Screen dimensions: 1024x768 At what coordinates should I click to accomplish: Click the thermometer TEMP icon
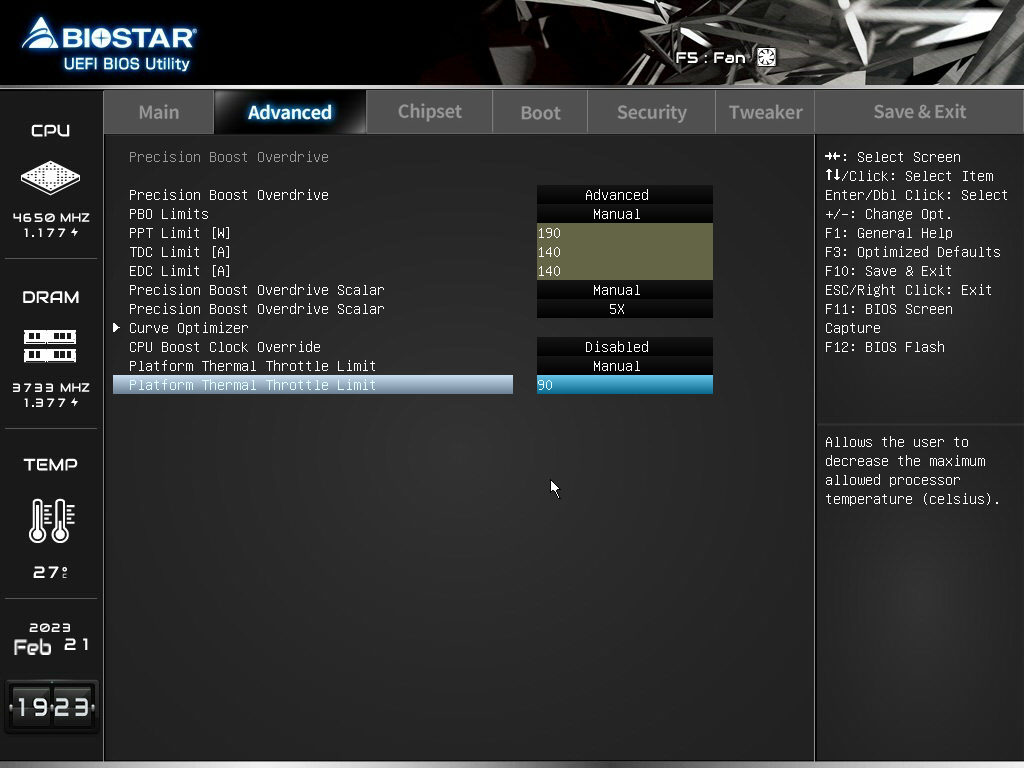52,520
